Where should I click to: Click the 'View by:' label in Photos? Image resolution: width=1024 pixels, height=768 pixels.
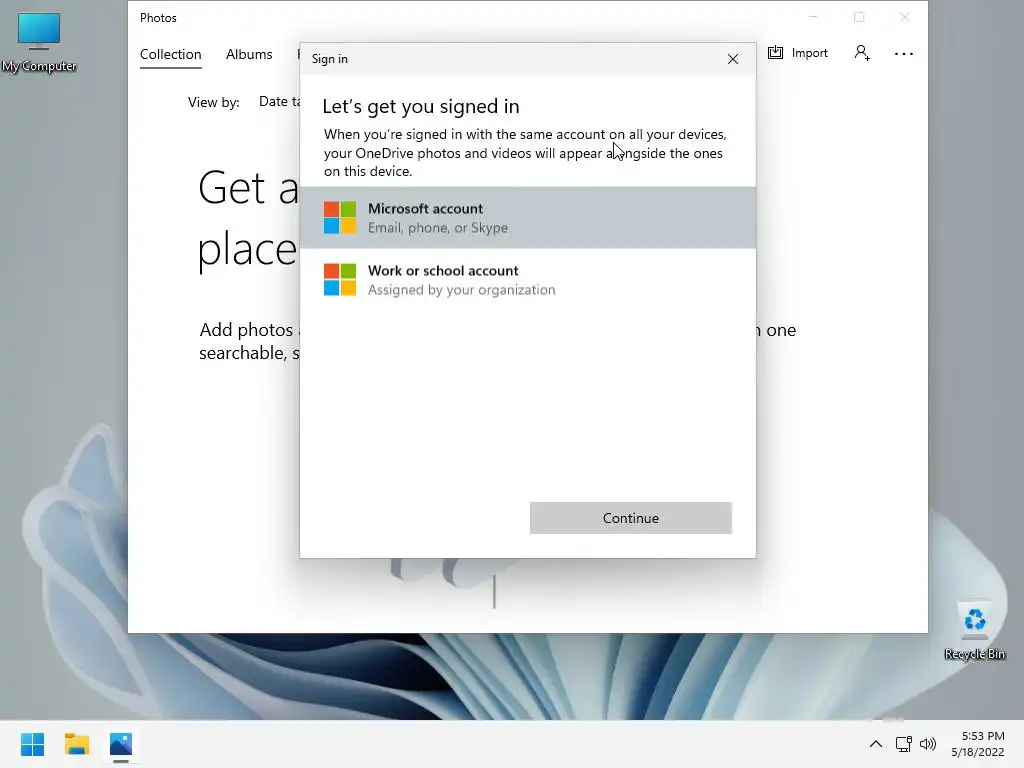[214, 103]
